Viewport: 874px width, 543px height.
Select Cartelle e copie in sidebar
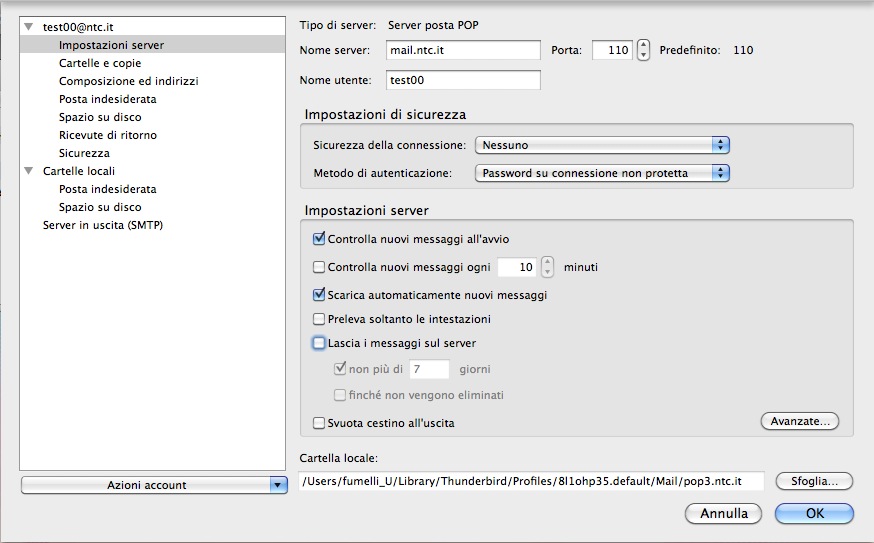tap(98, 63)
